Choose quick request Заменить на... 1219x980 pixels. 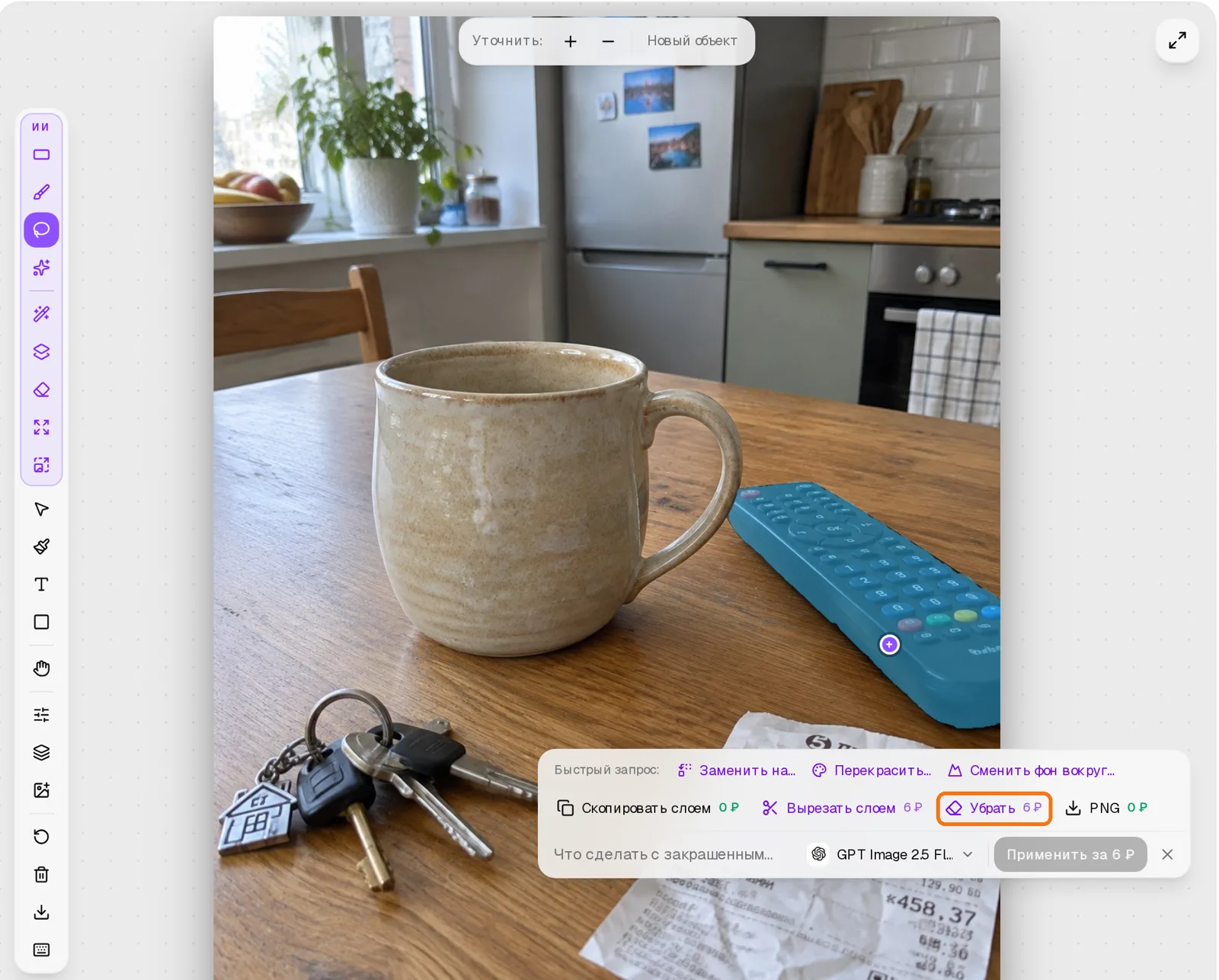click(737, 770)
